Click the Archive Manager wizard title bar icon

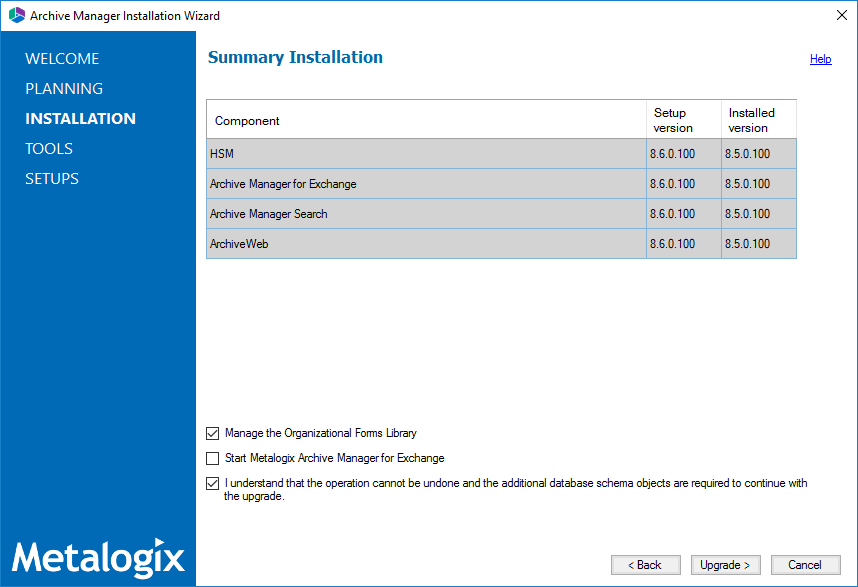pyautogui.click(x=16, y=15)
